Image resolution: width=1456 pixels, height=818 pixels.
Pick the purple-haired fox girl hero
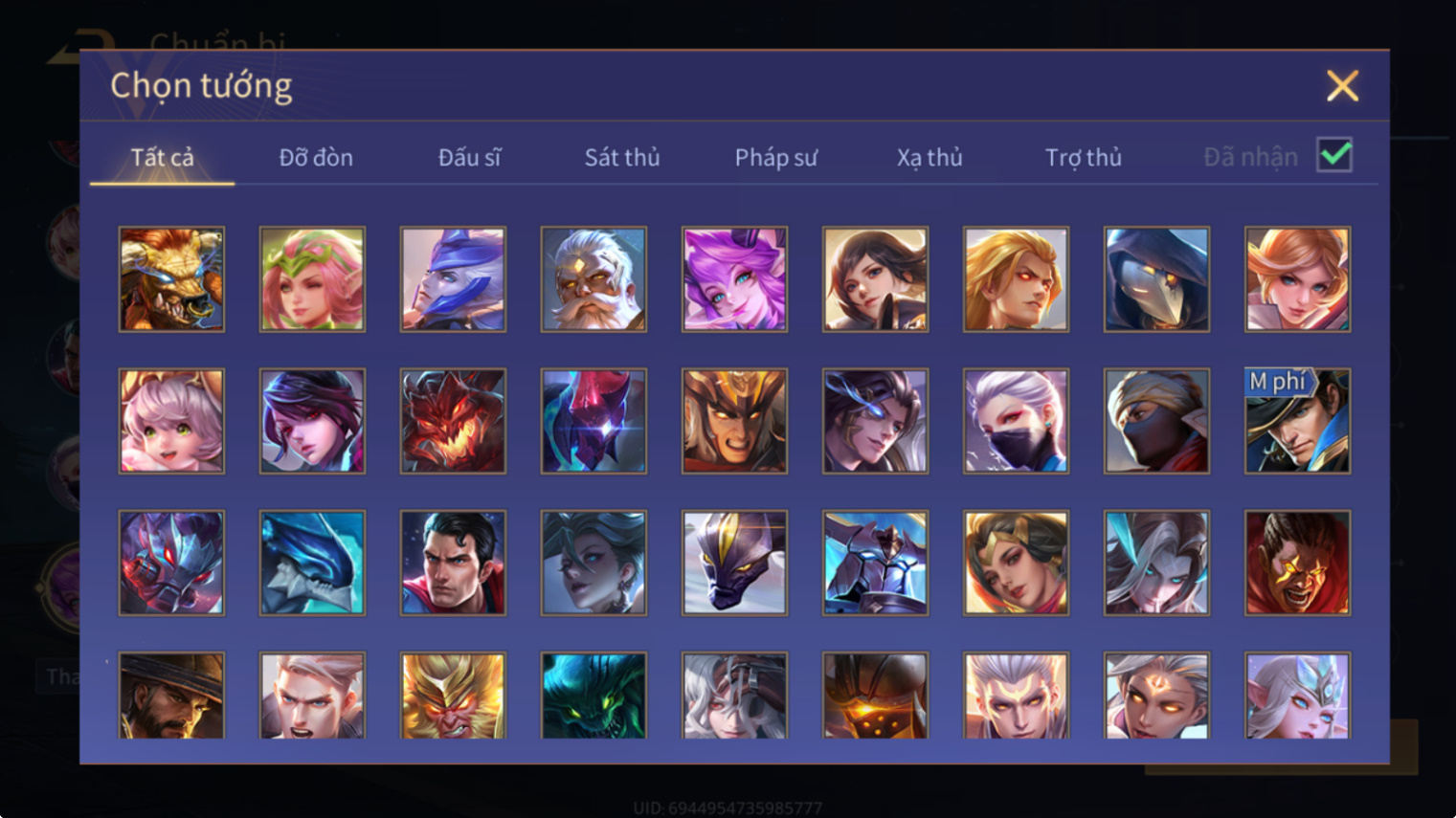(x=734, y=279)
